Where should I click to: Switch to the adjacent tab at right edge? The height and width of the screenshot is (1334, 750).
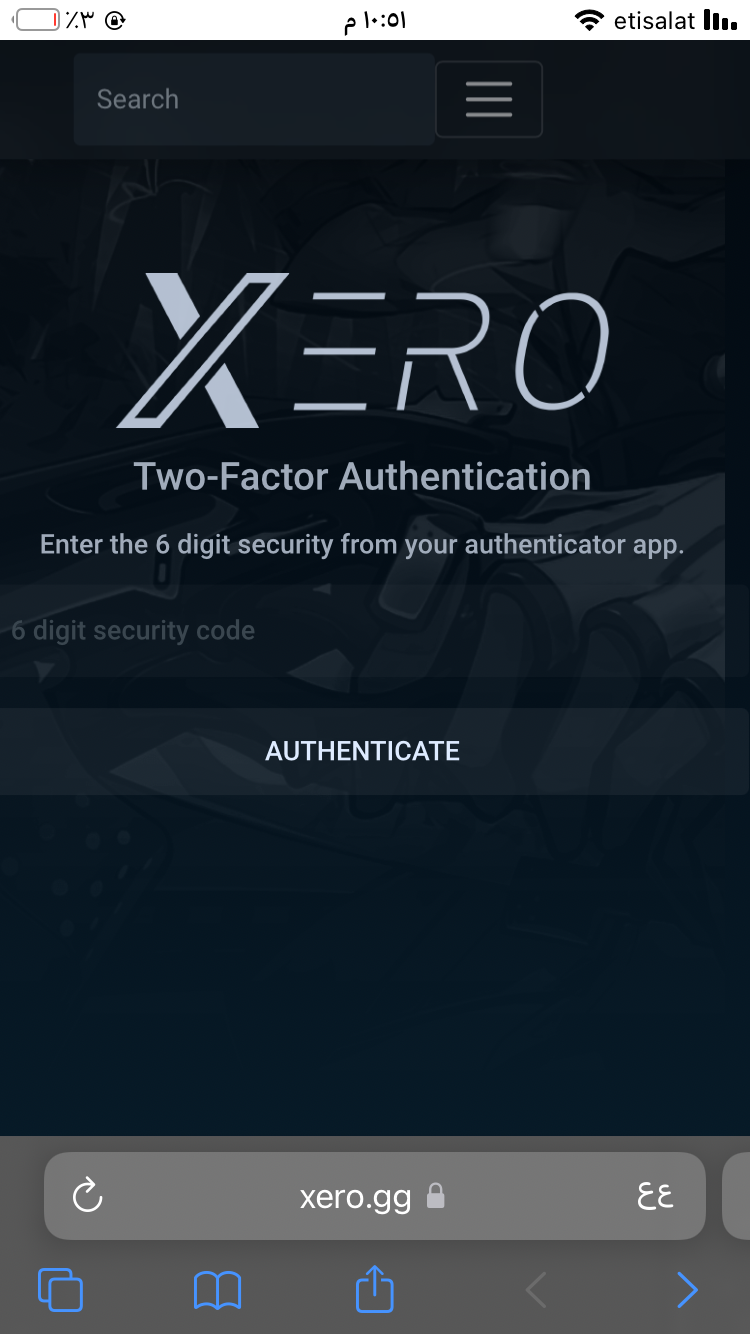pos(736,1196)
